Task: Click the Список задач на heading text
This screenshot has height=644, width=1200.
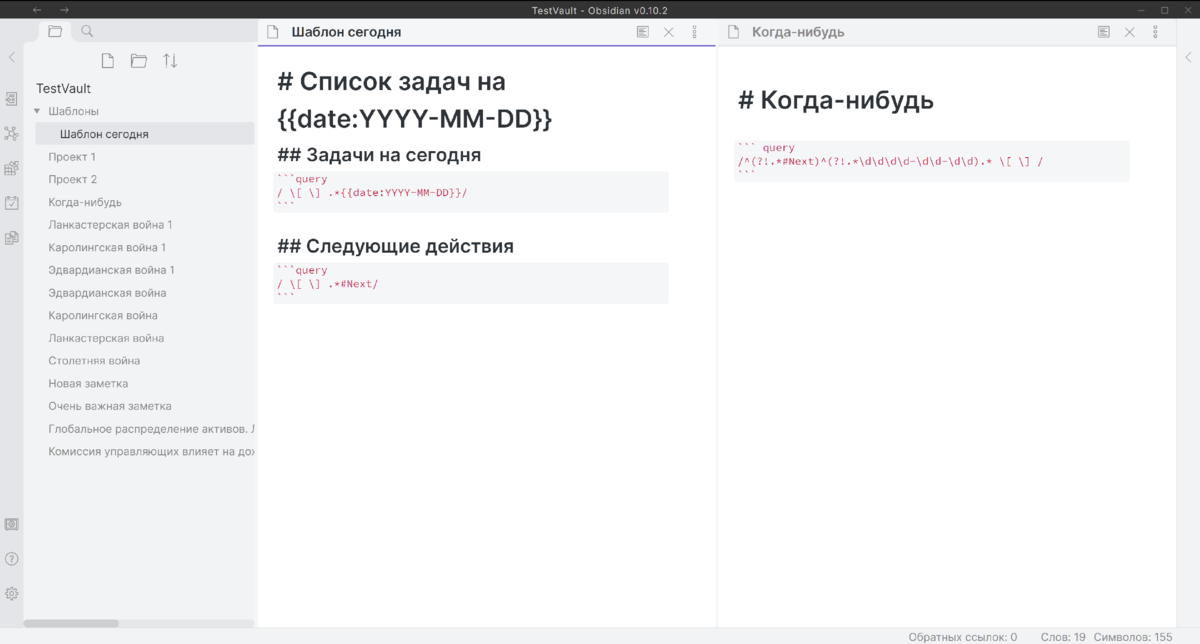Action: point(403,82)
